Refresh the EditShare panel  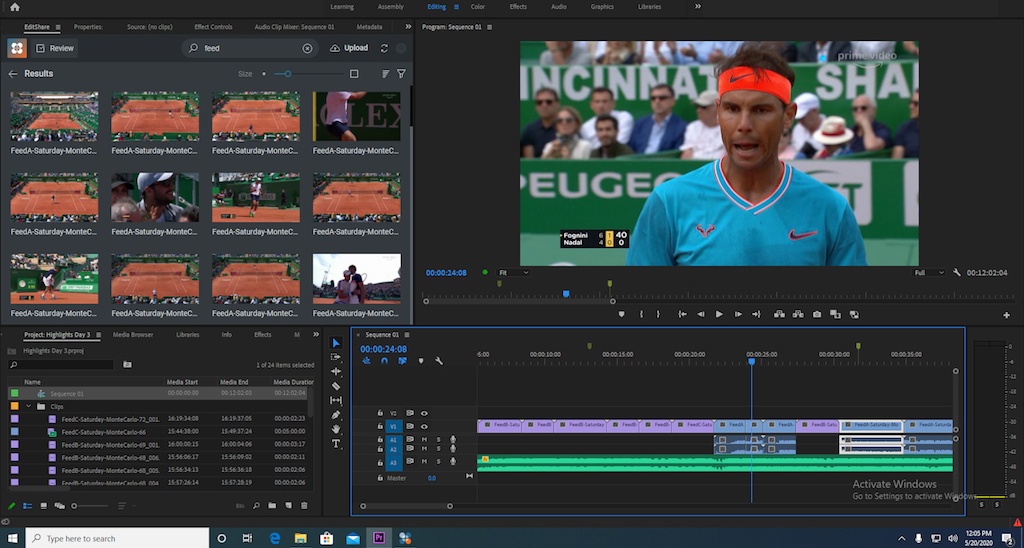(x=384, y=48)
